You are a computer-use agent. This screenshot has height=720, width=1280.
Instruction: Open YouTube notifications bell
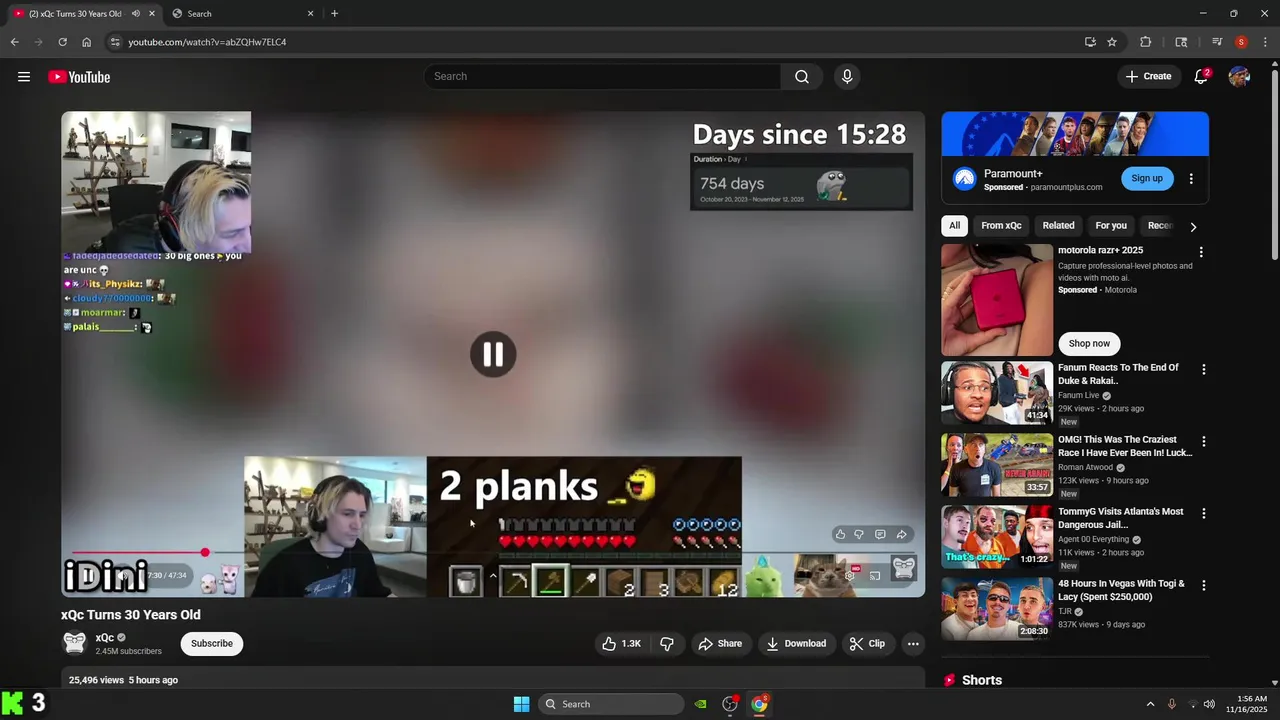(1201, 77)
